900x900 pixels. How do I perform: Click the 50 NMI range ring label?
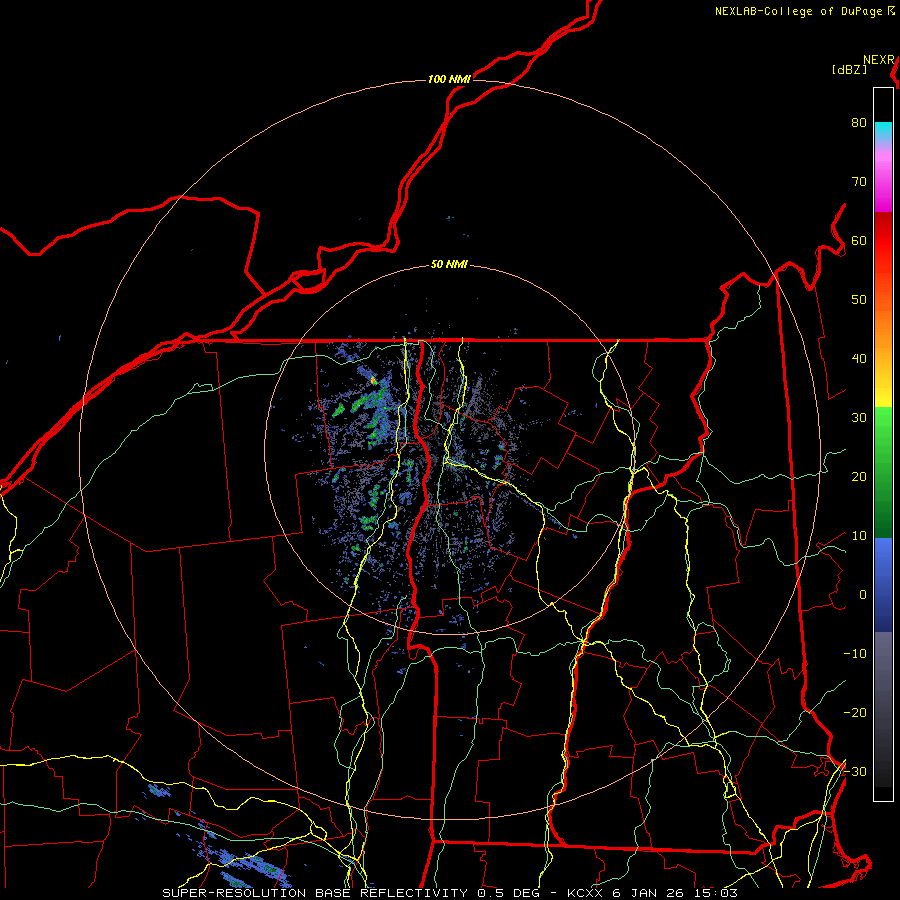click(449, 265)
